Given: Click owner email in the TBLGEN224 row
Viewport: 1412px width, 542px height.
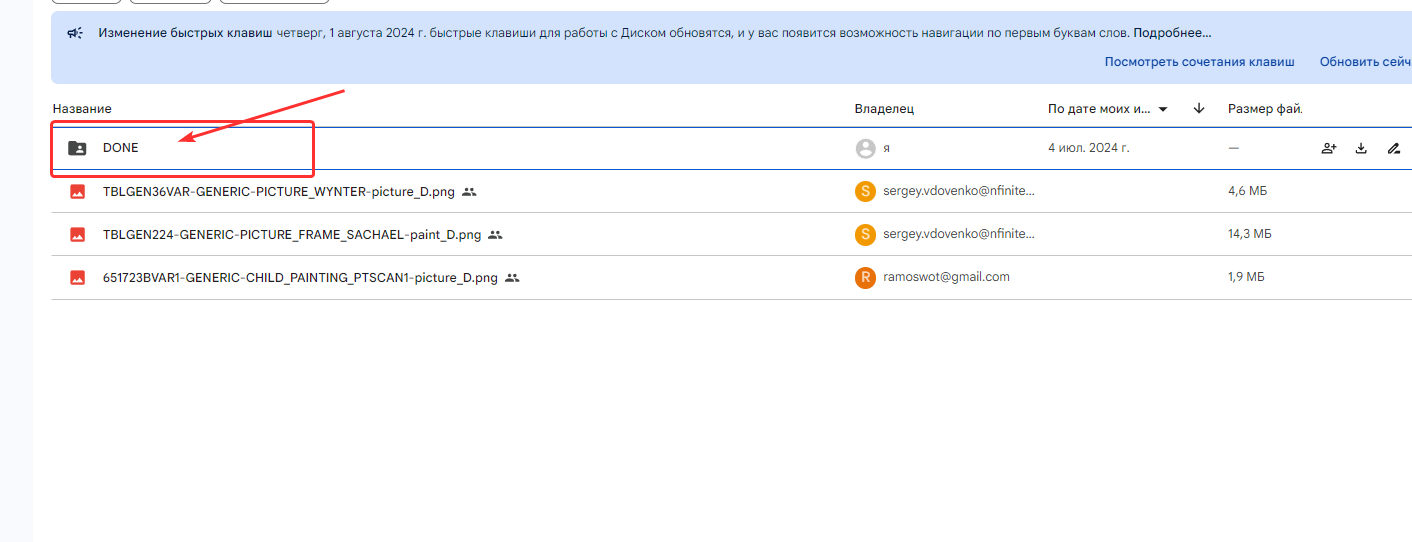Looking at the screenshot, I should [x=959, y=234].
